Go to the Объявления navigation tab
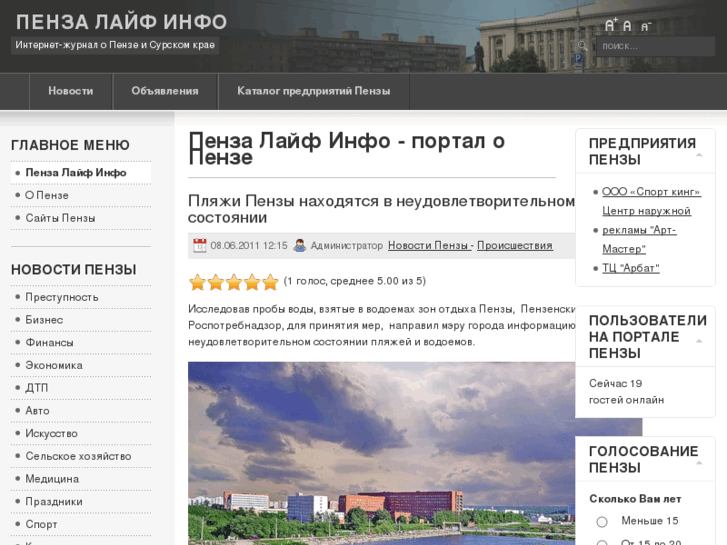Viewport: 727px width, 545px height. pos(165,91)
